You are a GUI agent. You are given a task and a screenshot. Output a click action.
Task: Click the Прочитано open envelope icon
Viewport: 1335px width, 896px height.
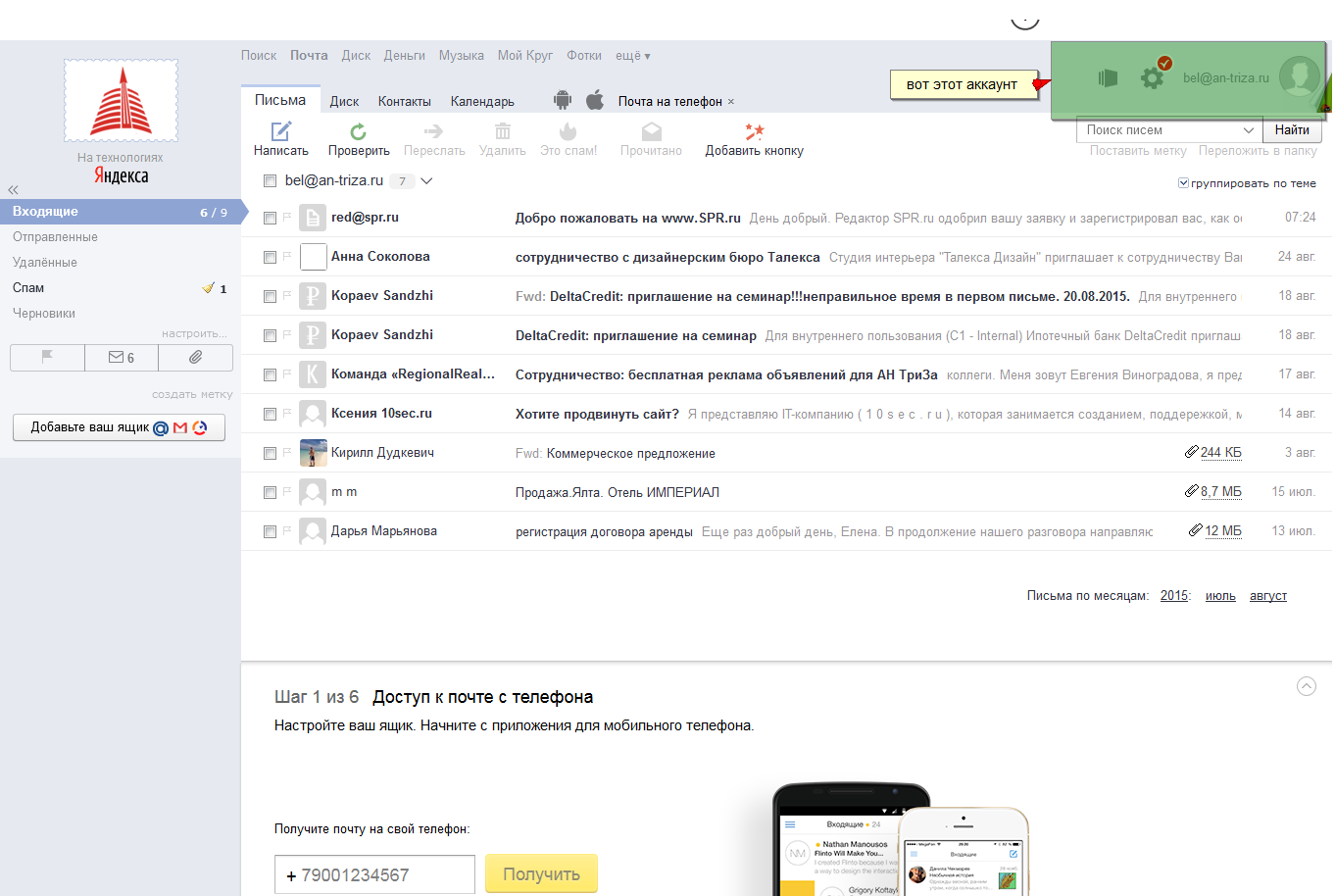click(x=652, y=131)
